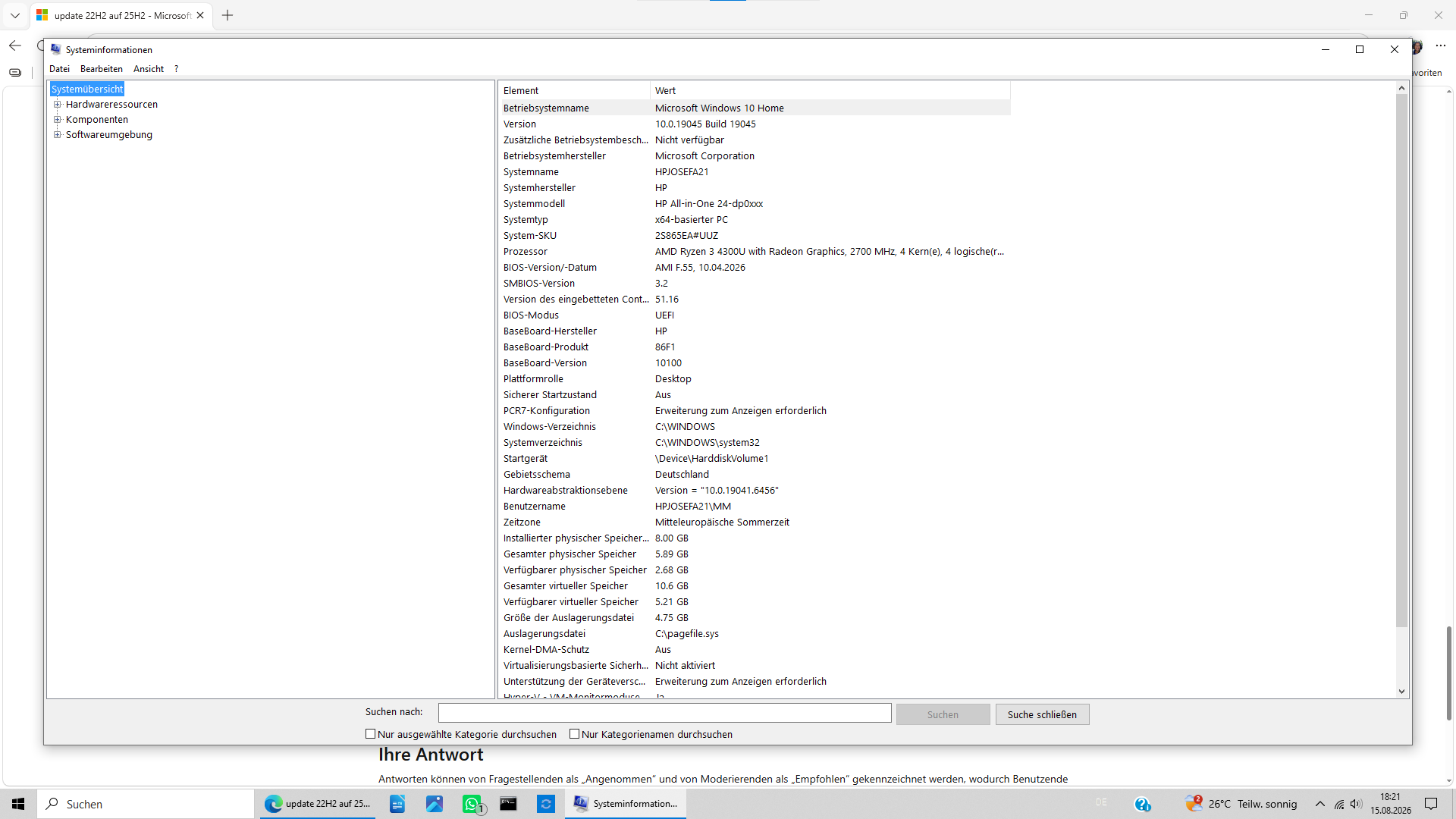Go back with the browser back arrow

[x=15, y=45]
